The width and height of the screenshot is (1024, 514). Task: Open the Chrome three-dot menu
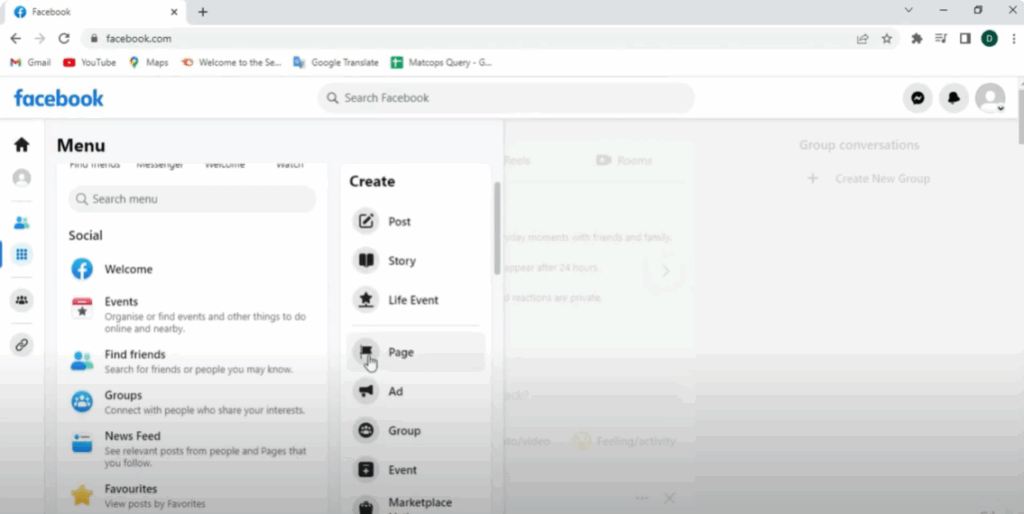(1014, 39)
